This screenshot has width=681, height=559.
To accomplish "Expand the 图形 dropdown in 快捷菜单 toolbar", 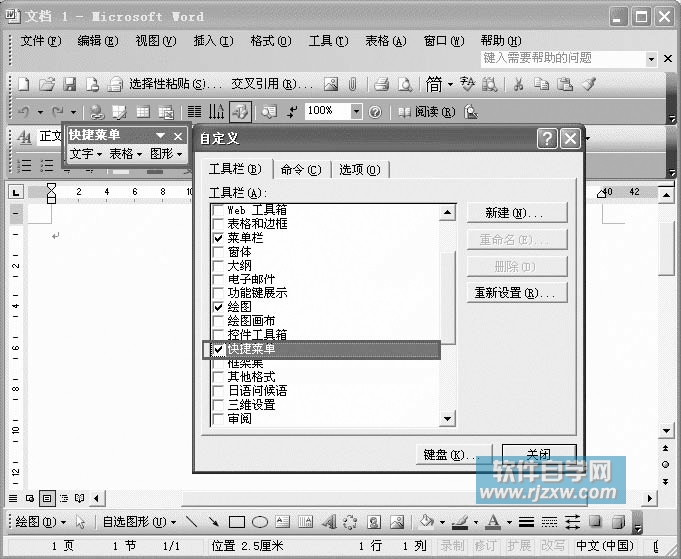I will tap(165, 154).
